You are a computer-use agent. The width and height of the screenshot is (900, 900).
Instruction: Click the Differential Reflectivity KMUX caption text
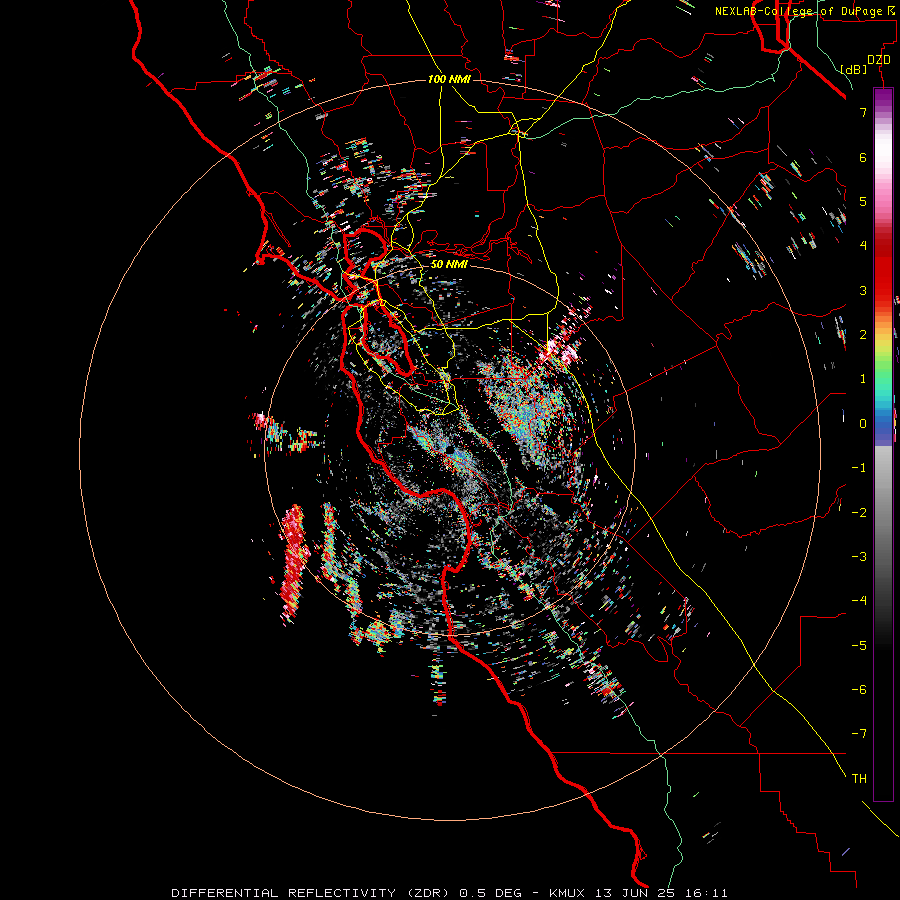[x=449, y=893]
